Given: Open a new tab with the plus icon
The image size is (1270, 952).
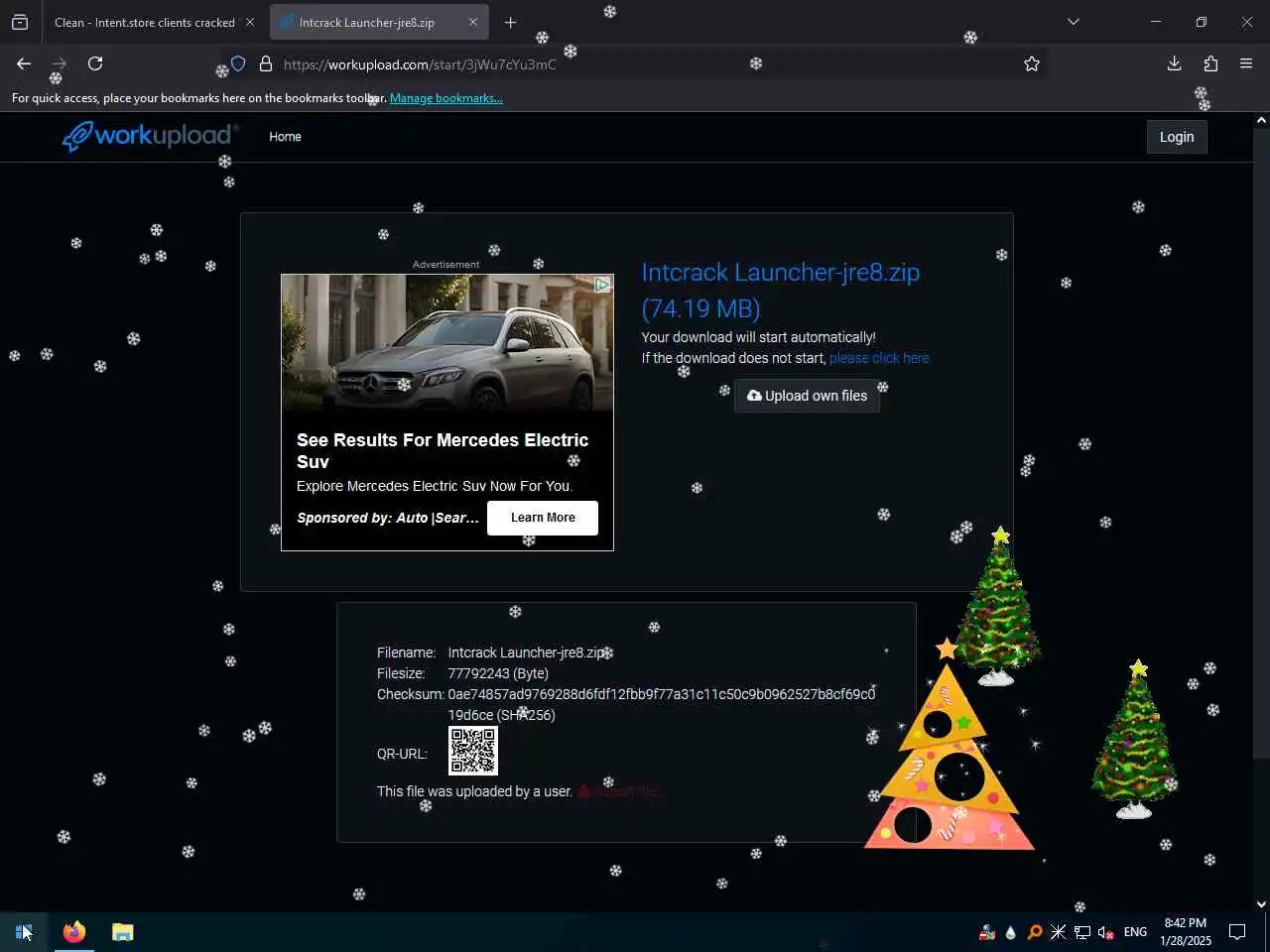Looking at the screenshot, I should 510,22.
